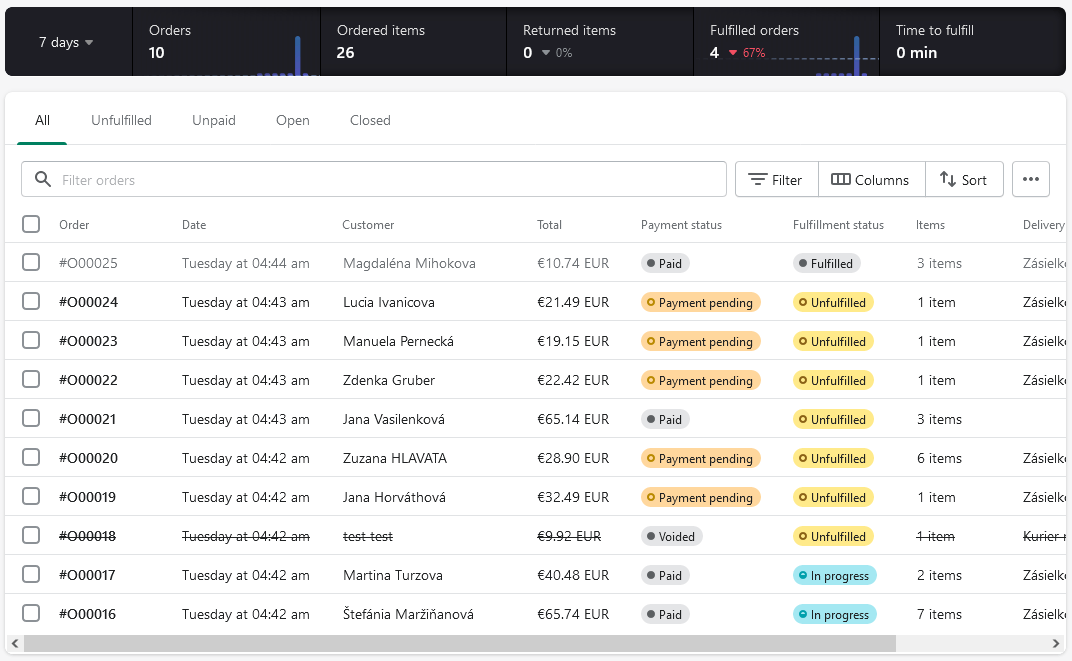Expand the 7 days period dropdown
1072x661 pixels.
[66, 42]
